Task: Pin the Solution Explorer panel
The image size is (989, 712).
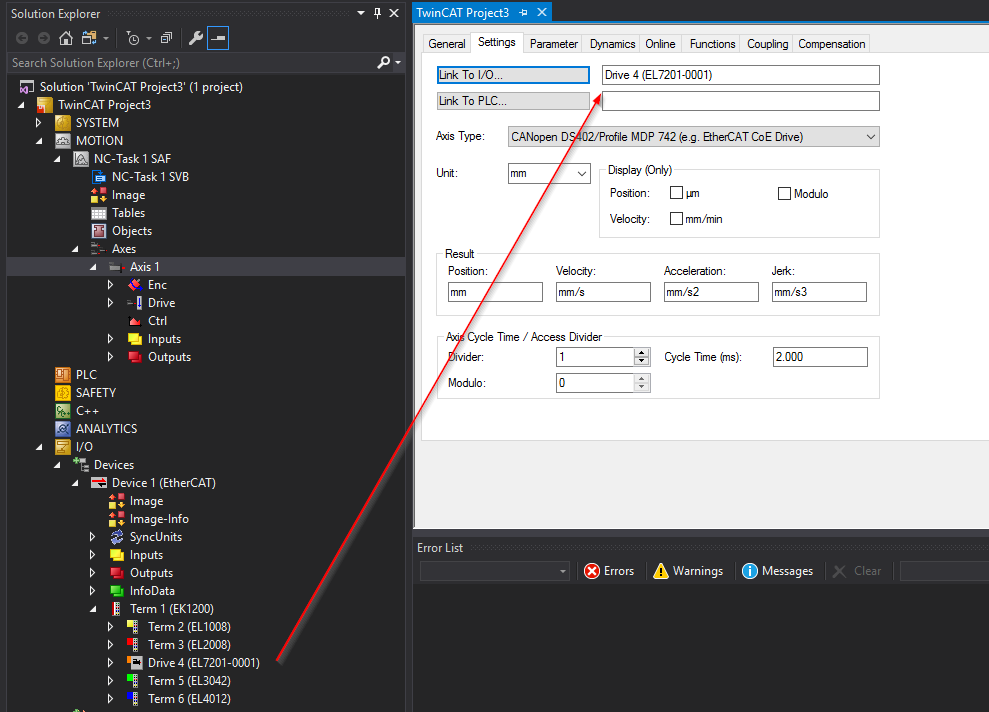Action: [377, 13]
